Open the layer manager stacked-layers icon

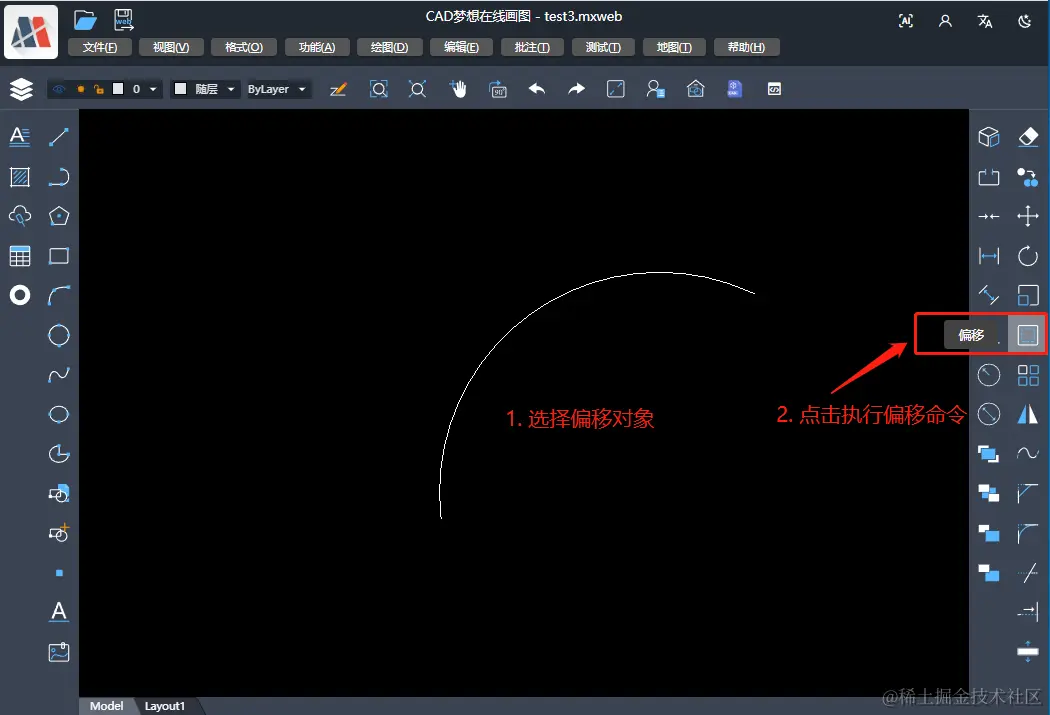click(x=21, y=89)
